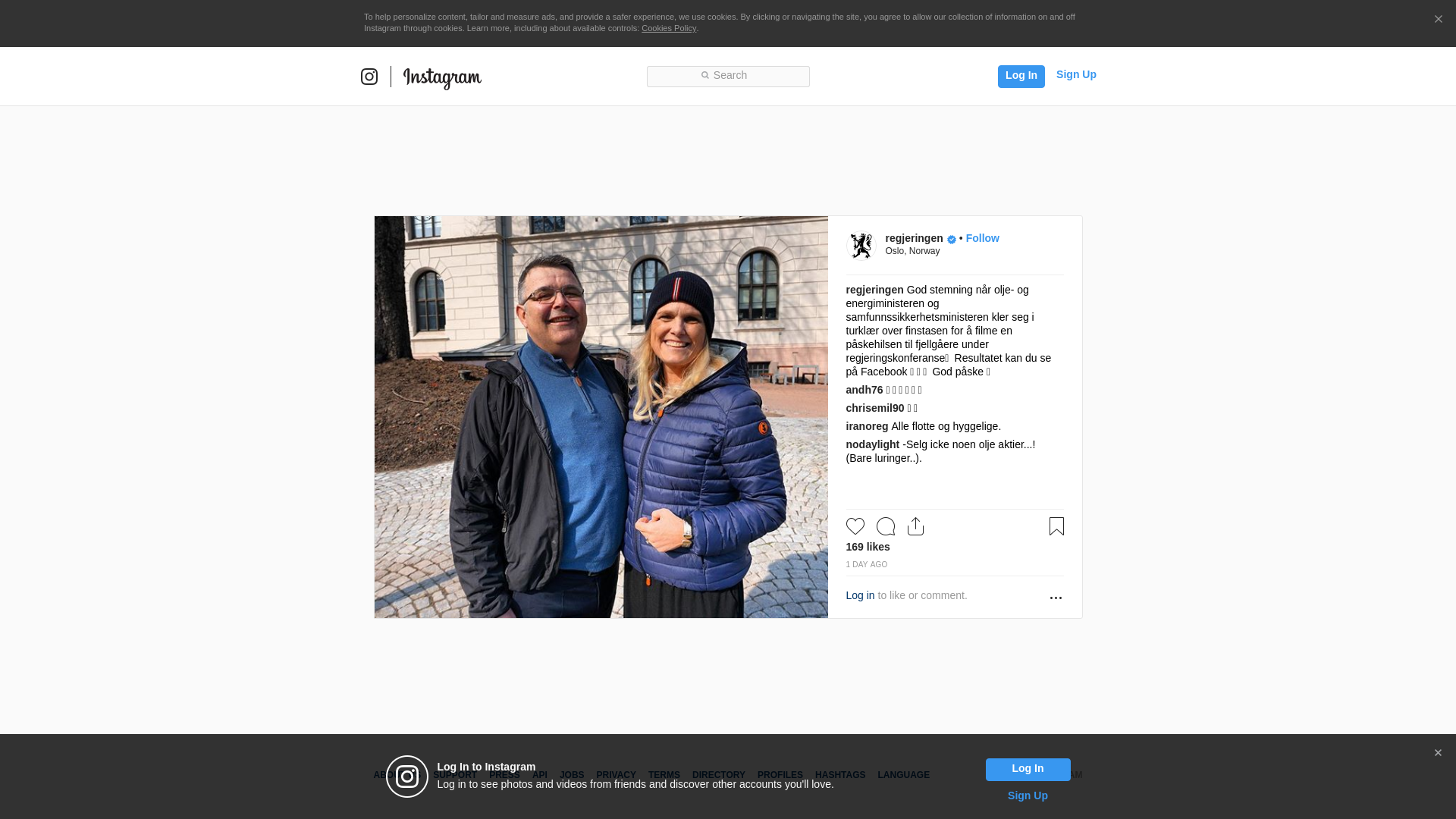This screenshot has height=819, width=1456.
Task: Click Sign Up in bottom banner
Action: pyautogui.click(x=1028, y=795)
